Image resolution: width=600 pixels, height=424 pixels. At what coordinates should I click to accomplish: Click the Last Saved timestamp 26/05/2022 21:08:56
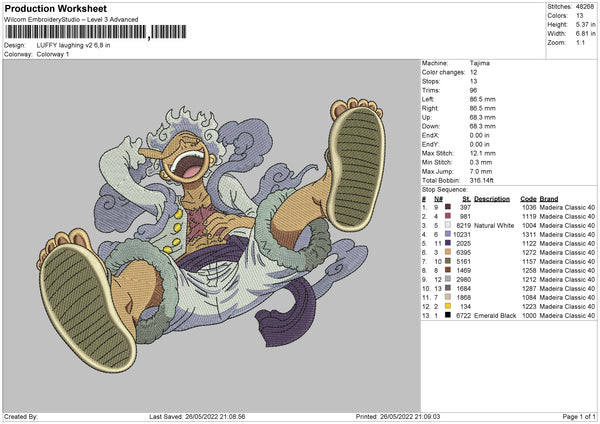pyautogui.click(x=215, y=416)
